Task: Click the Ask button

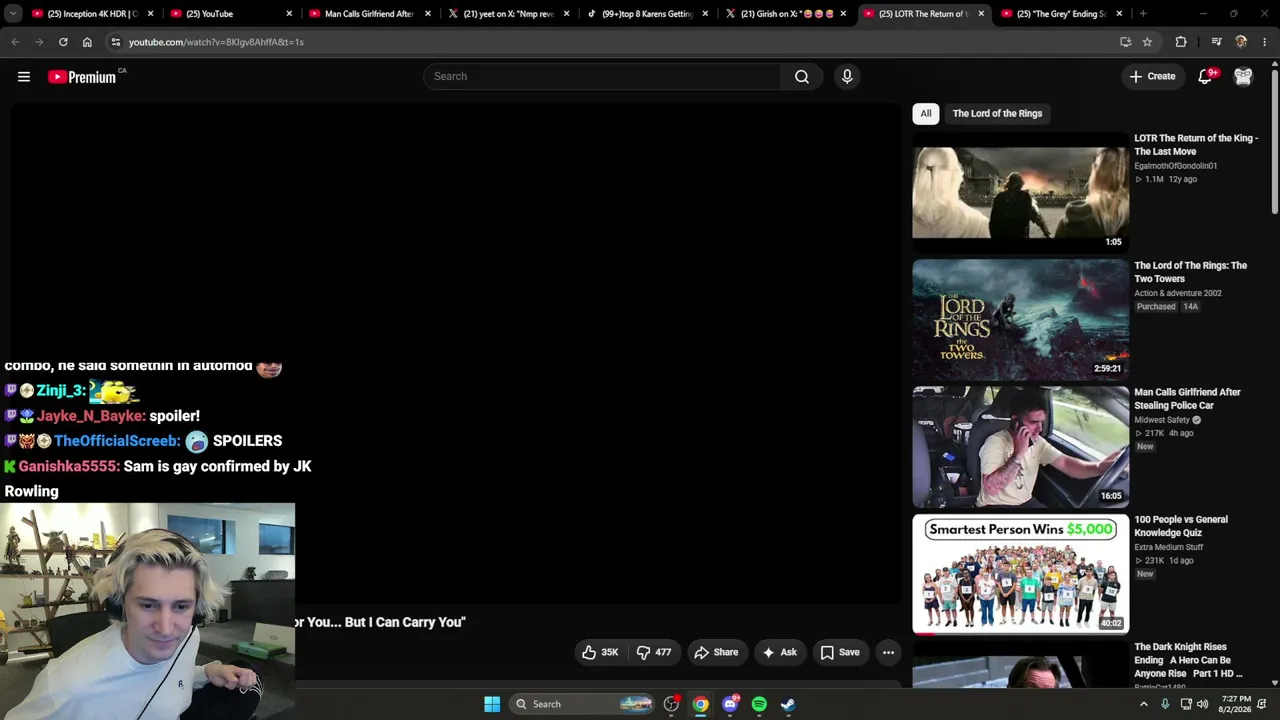Action: click(x=779, y=653)
